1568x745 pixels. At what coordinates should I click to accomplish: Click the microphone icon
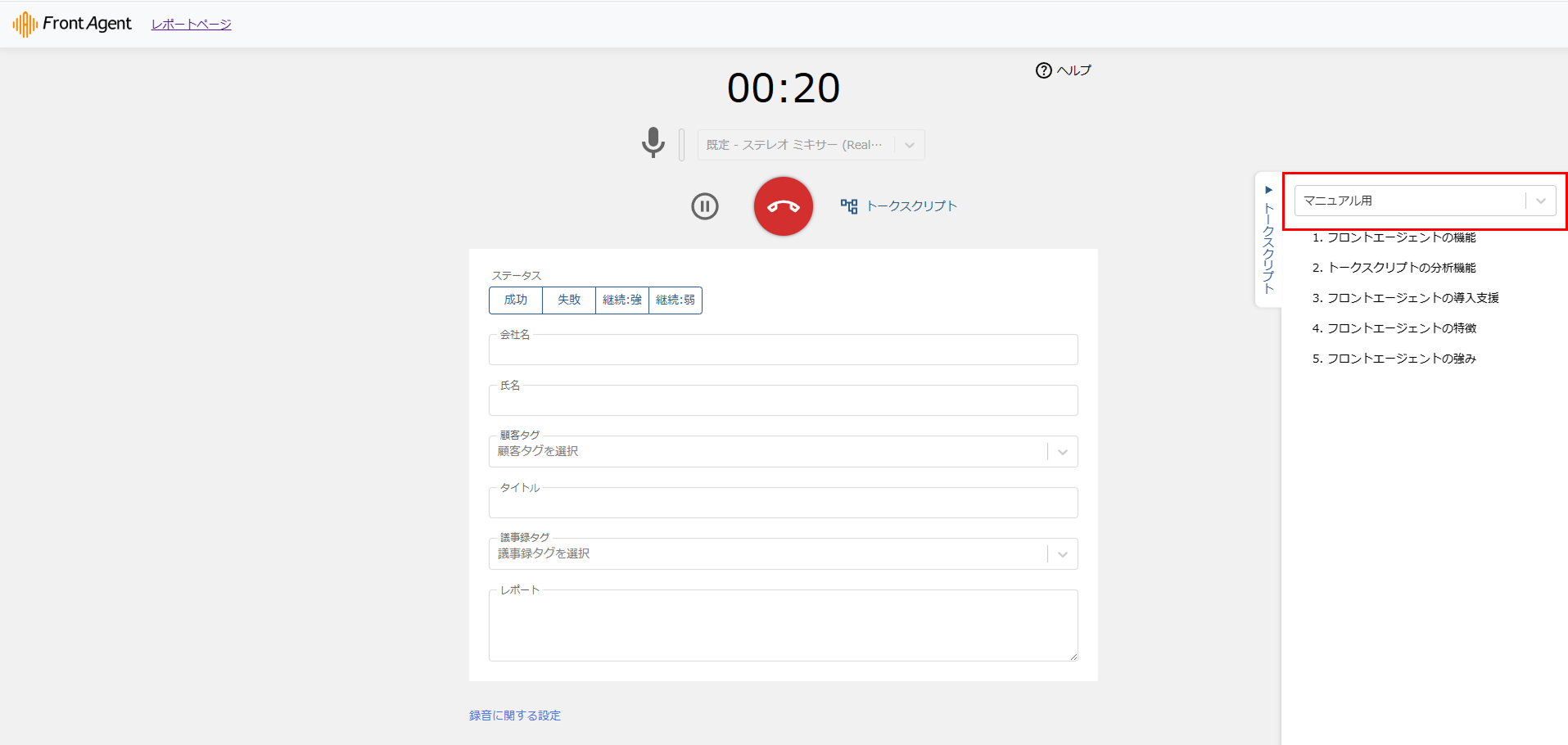click(653, 142)
